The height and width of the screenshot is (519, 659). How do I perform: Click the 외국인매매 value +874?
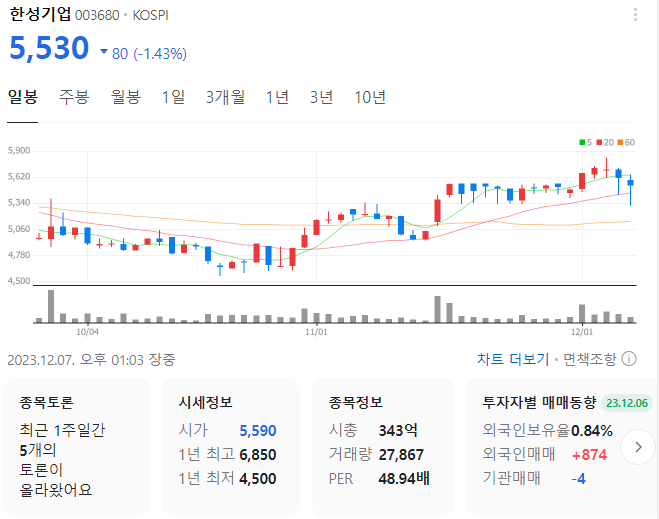point(589,455)
